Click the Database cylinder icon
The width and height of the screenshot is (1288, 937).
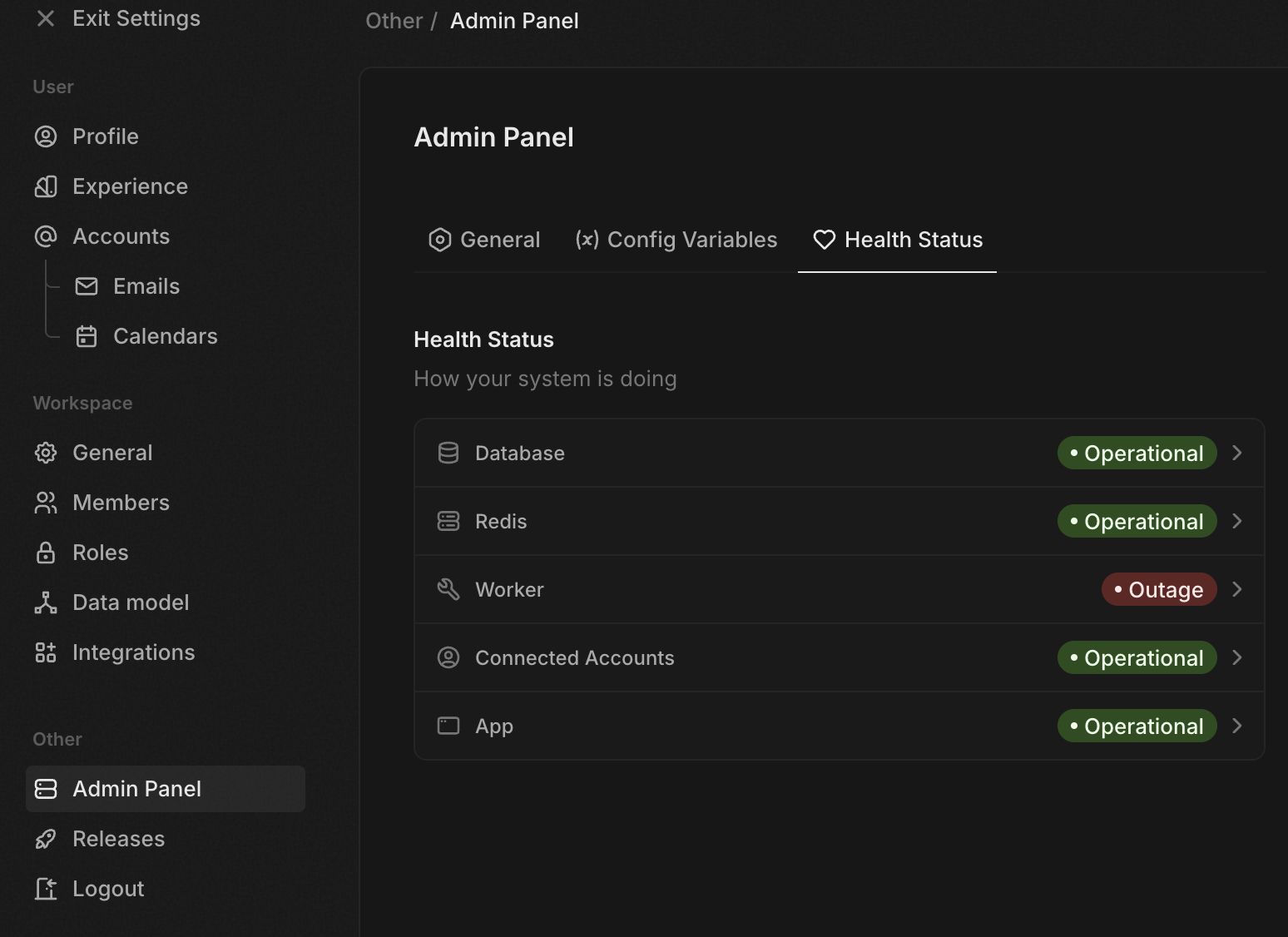448,453
